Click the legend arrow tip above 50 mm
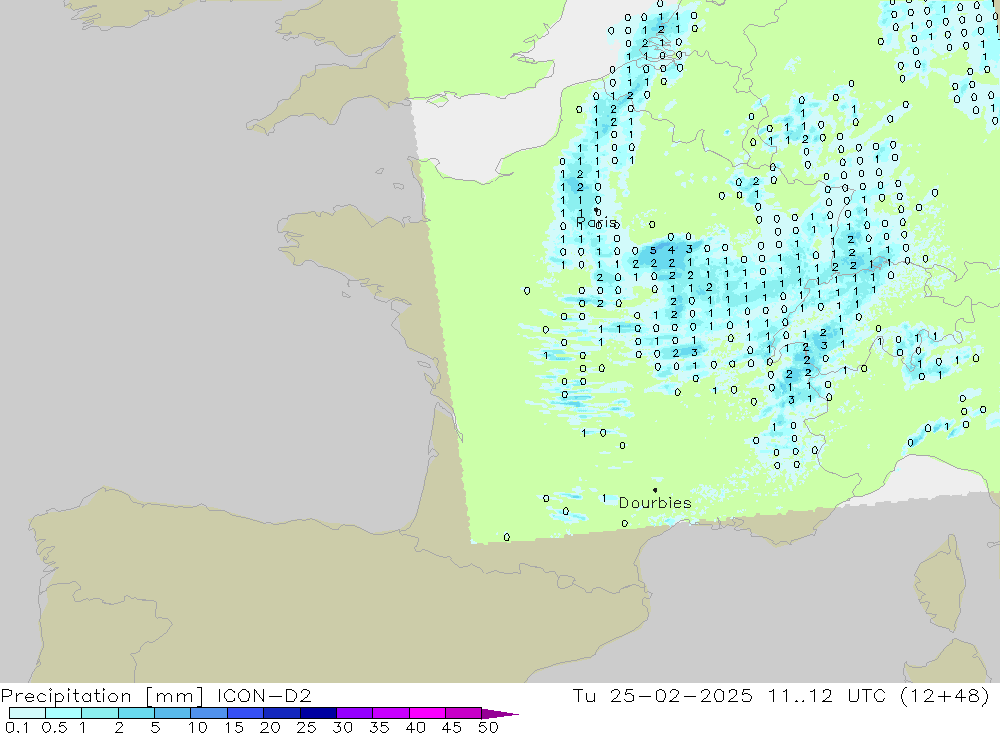This screenshot has width=1000, height=733. tap(501, 714)
